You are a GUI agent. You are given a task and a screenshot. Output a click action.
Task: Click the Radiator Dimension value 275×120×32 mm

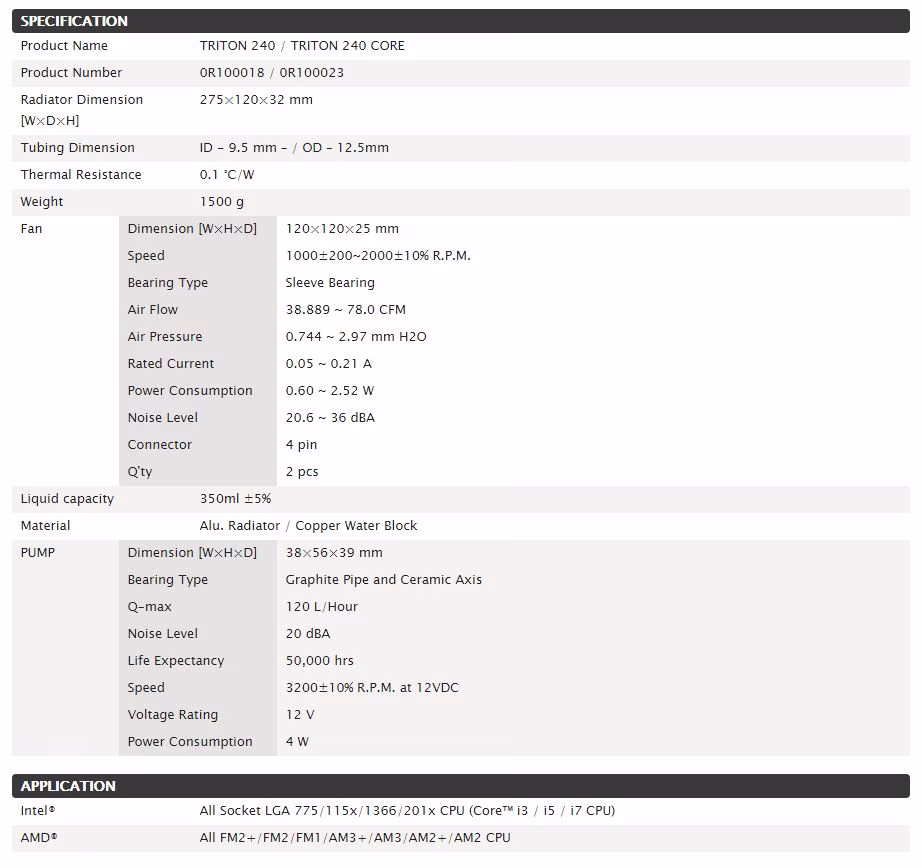256,100
